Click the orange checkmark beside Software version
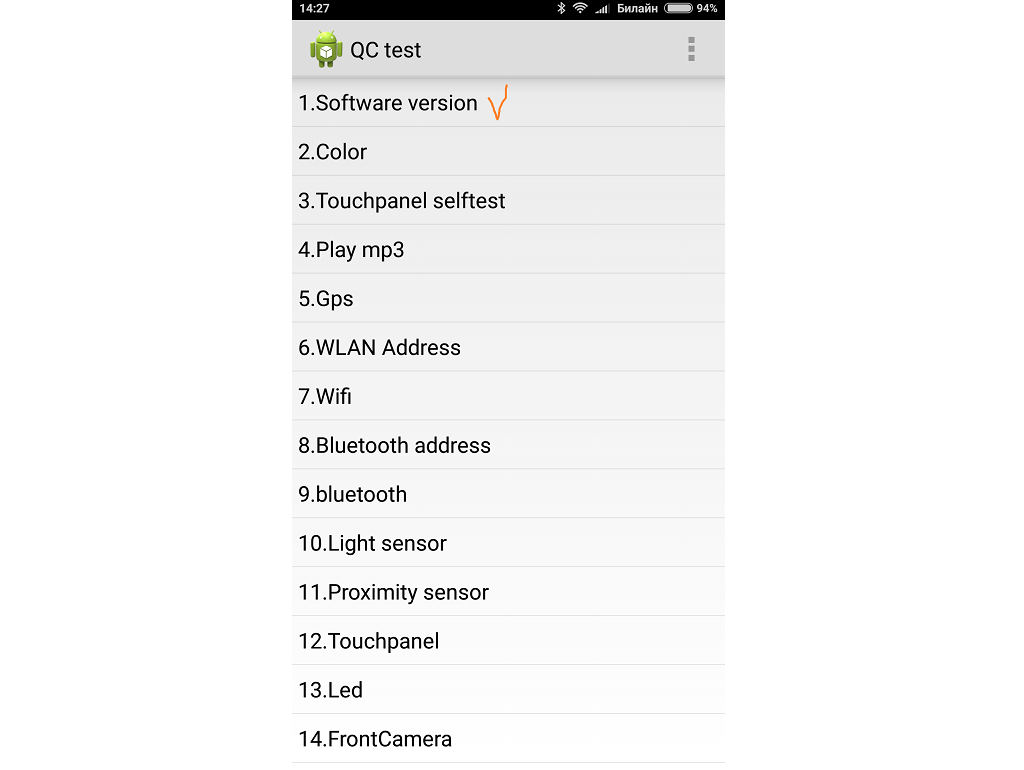The width and height of the screenshot is (1024, 770). click(498, 103)
